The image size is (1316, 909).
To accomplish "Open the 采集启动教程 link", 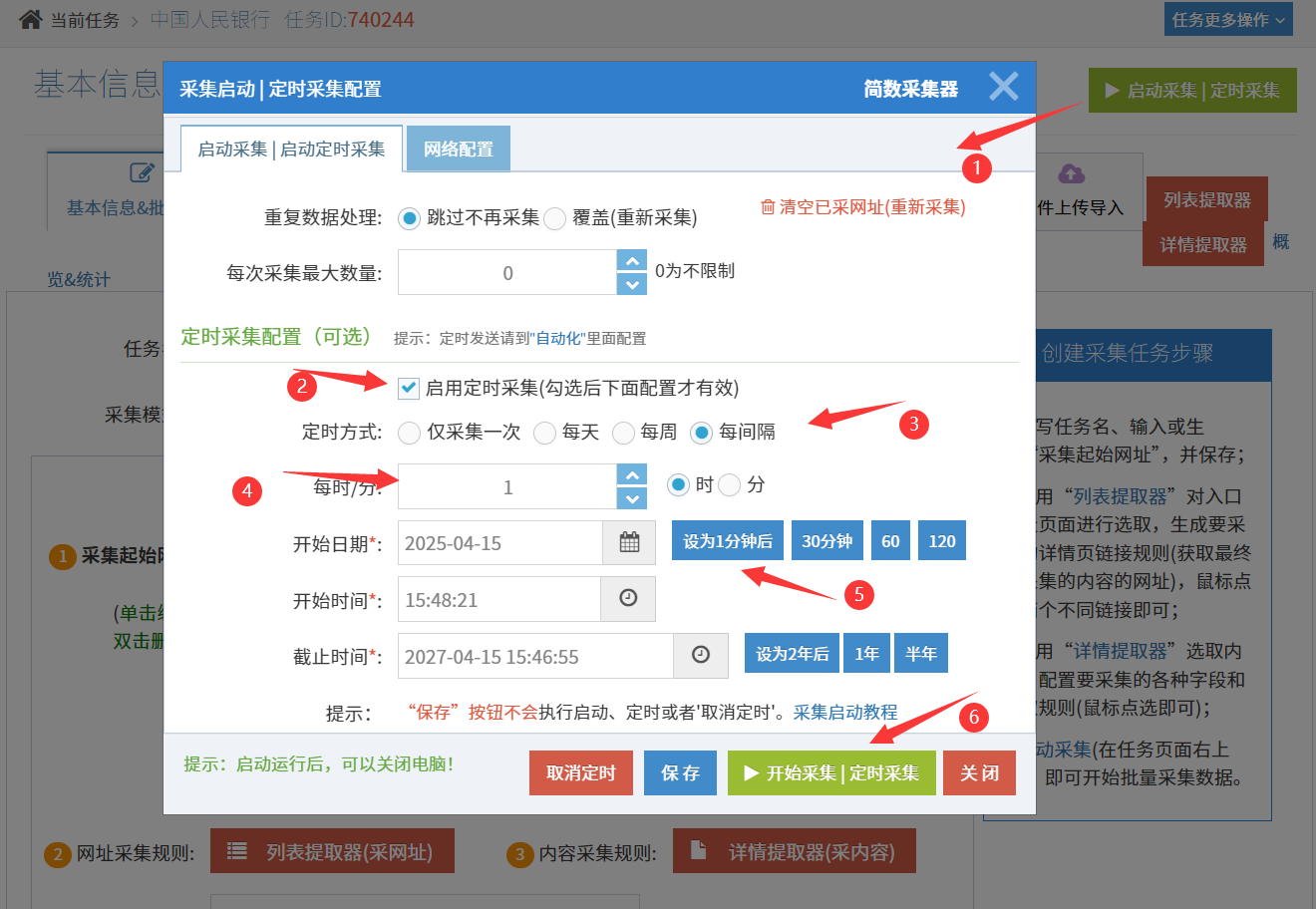I will 845,713.
